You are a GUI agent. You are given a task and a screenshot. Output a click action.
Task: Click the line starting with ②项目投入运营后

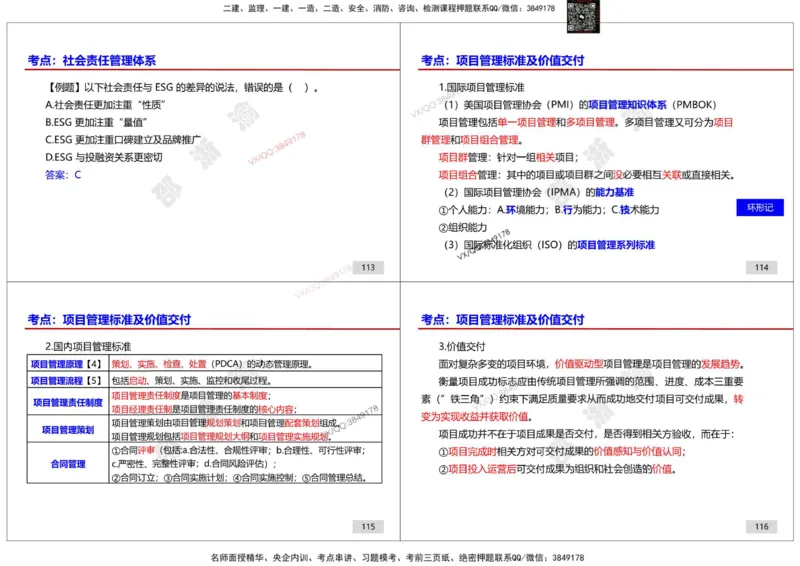click(x=558, y=469)
